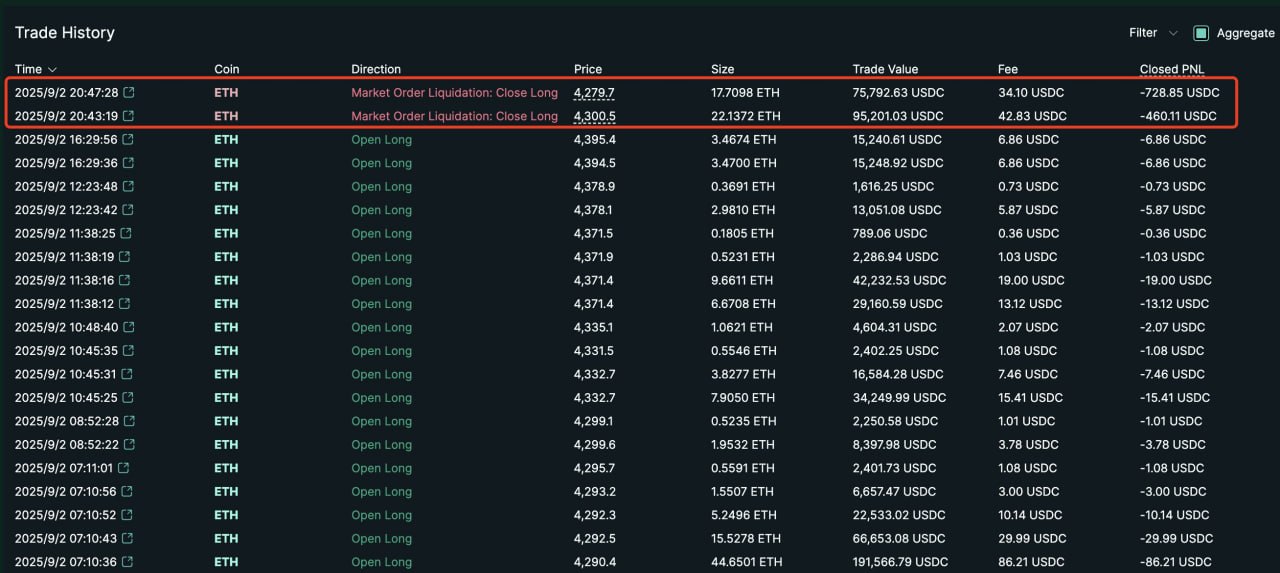Click the Direction column header
The height and width of the screenshot is (573, 1280).
coord(376,69)
